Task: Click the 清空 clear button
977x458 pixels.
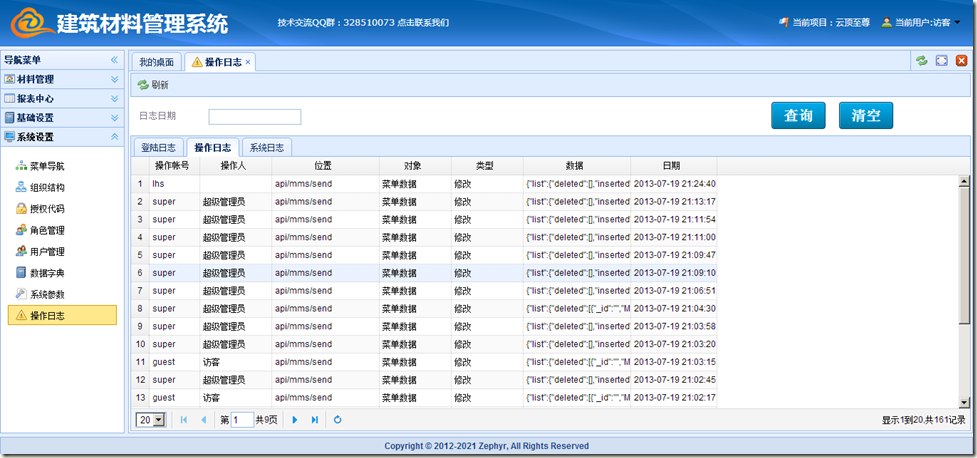Action: (865, 116)
